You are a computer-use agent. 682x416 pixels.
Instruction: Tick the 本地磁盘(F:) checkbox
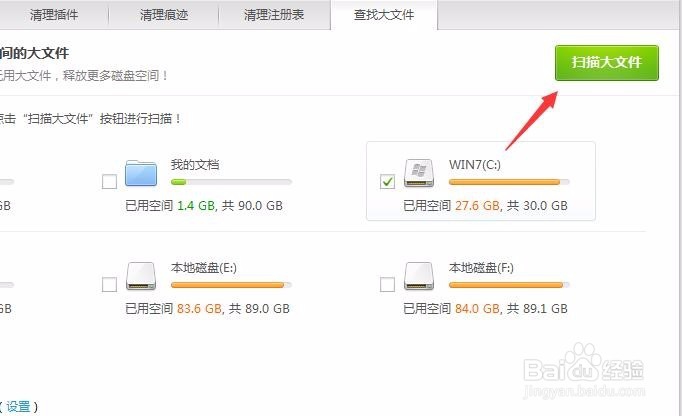coord(387,285)
